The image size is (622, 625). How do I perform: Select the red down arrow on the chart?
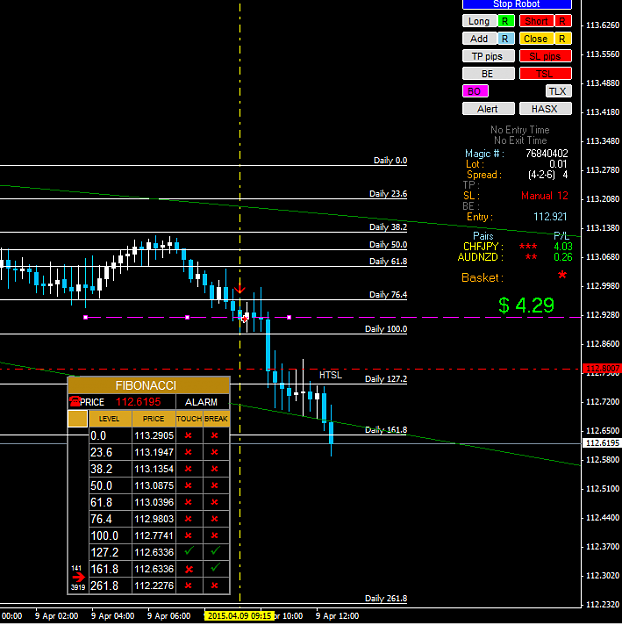(240, 289)
